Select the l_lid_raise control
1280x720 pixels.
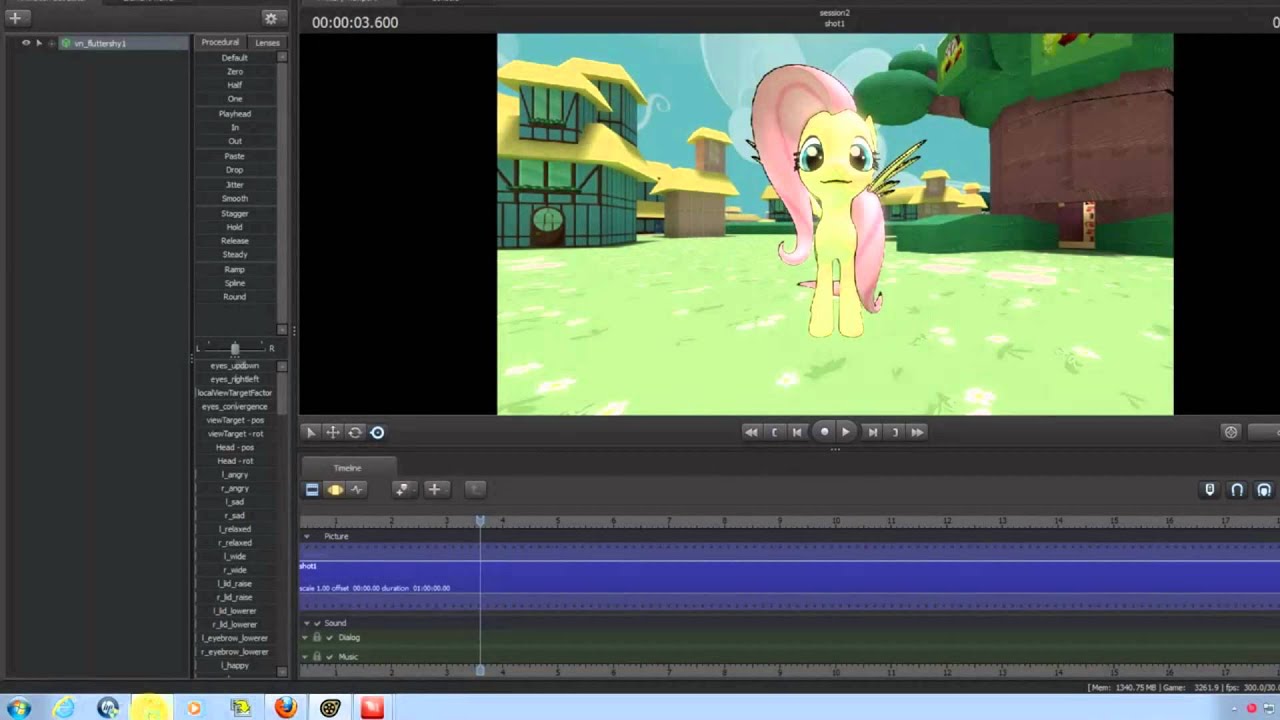[235, 584]
